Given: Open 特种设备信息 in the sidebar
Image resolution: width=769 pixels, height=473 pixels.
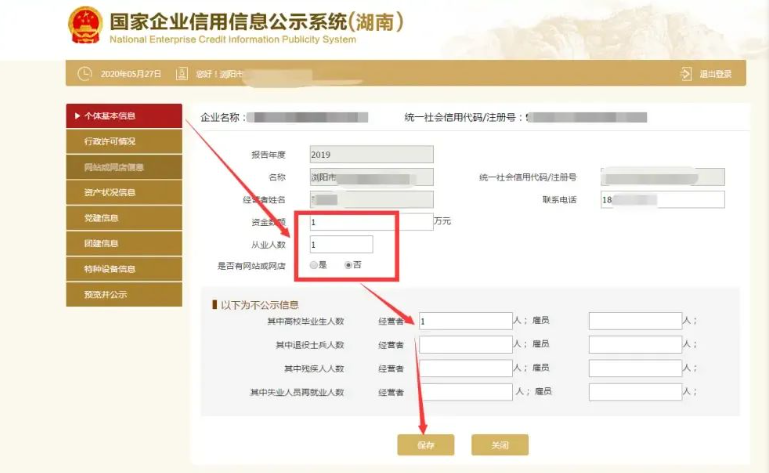Looking at the screenshot, I should pyautogui.click(x=123, y=269).
